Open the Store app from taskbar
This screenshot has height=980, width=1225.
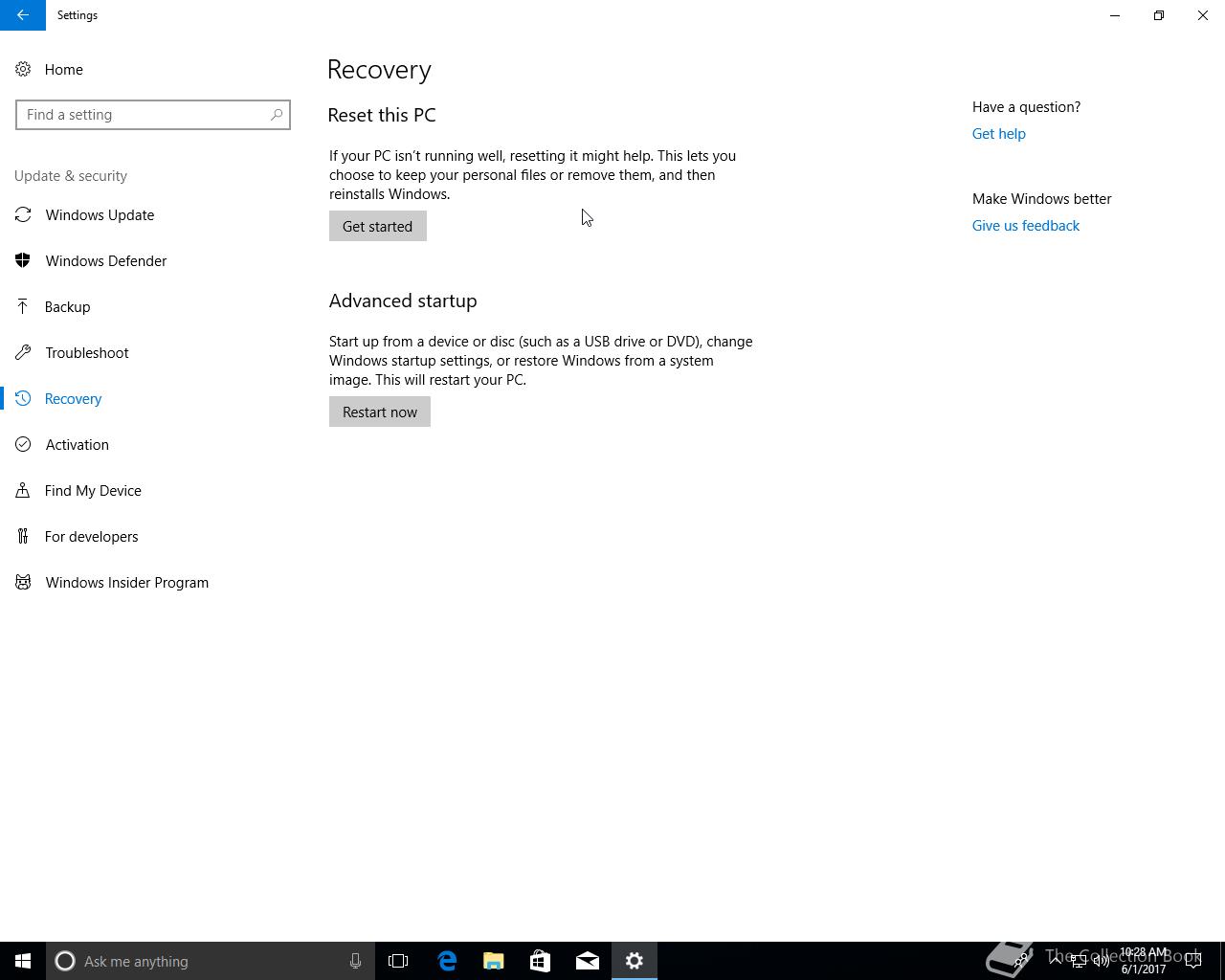540,961
